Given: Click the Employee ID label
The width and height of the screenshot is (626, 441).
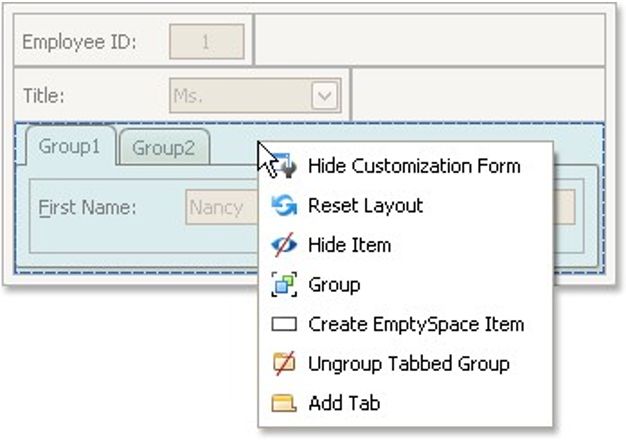Looking at the screenshot, I should pyautogui.click(x=79, y=42).
